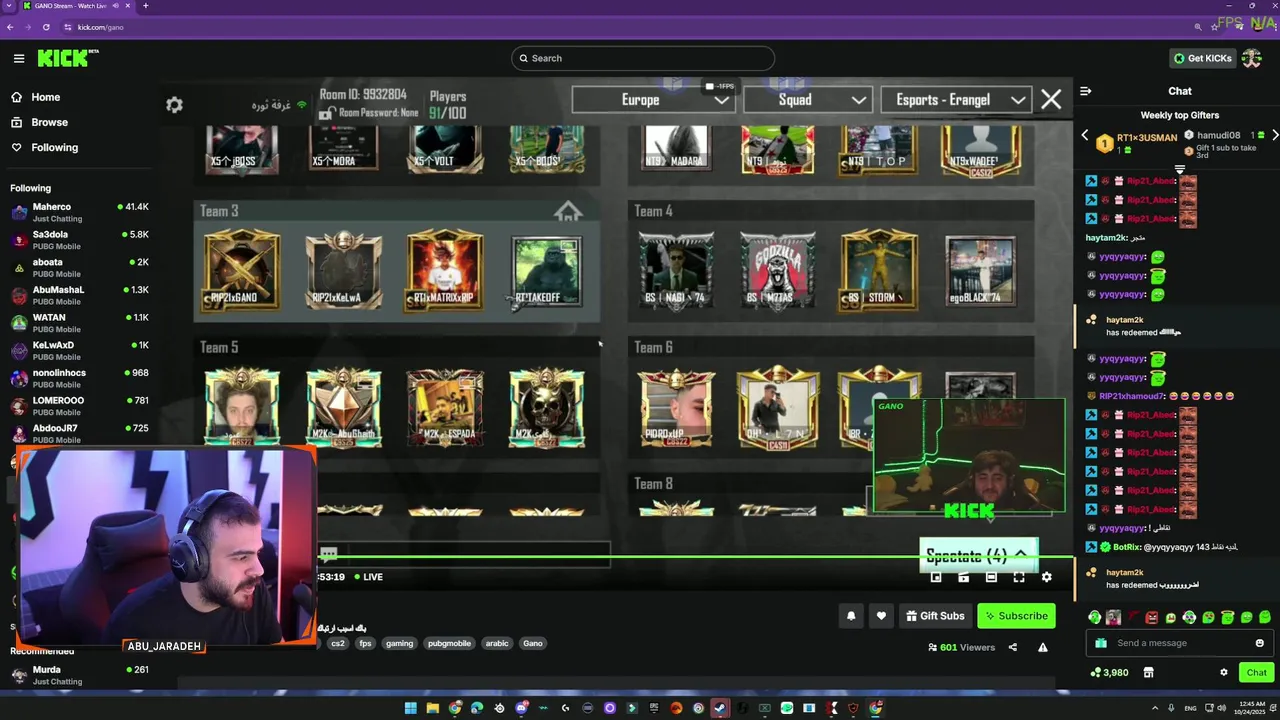The image size is (1280, 720).
Task: Open File Explorer from taskbar
Action: 432,708
